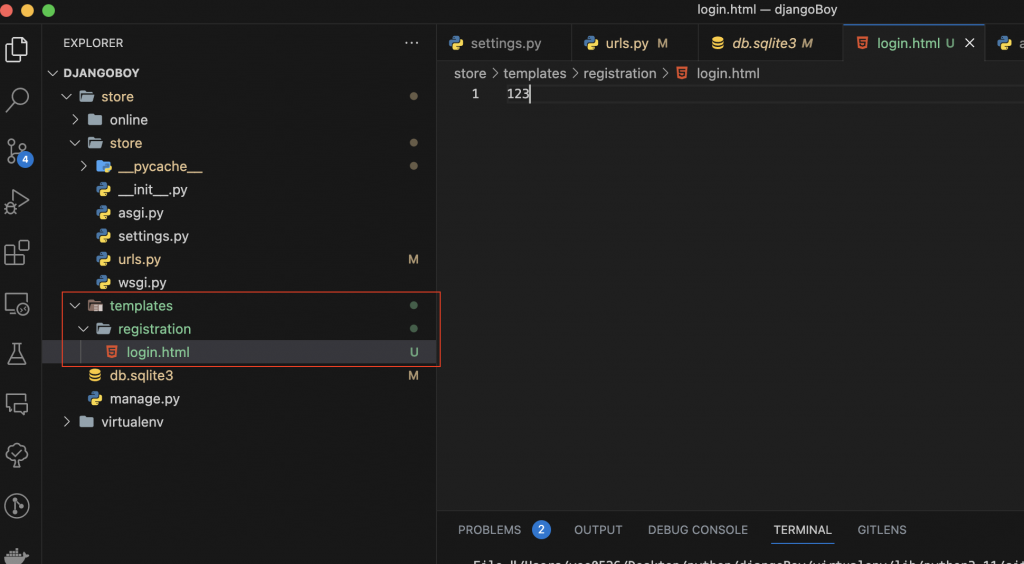
Task: Open the GITLENS panel tab
Action: (882, 530)
